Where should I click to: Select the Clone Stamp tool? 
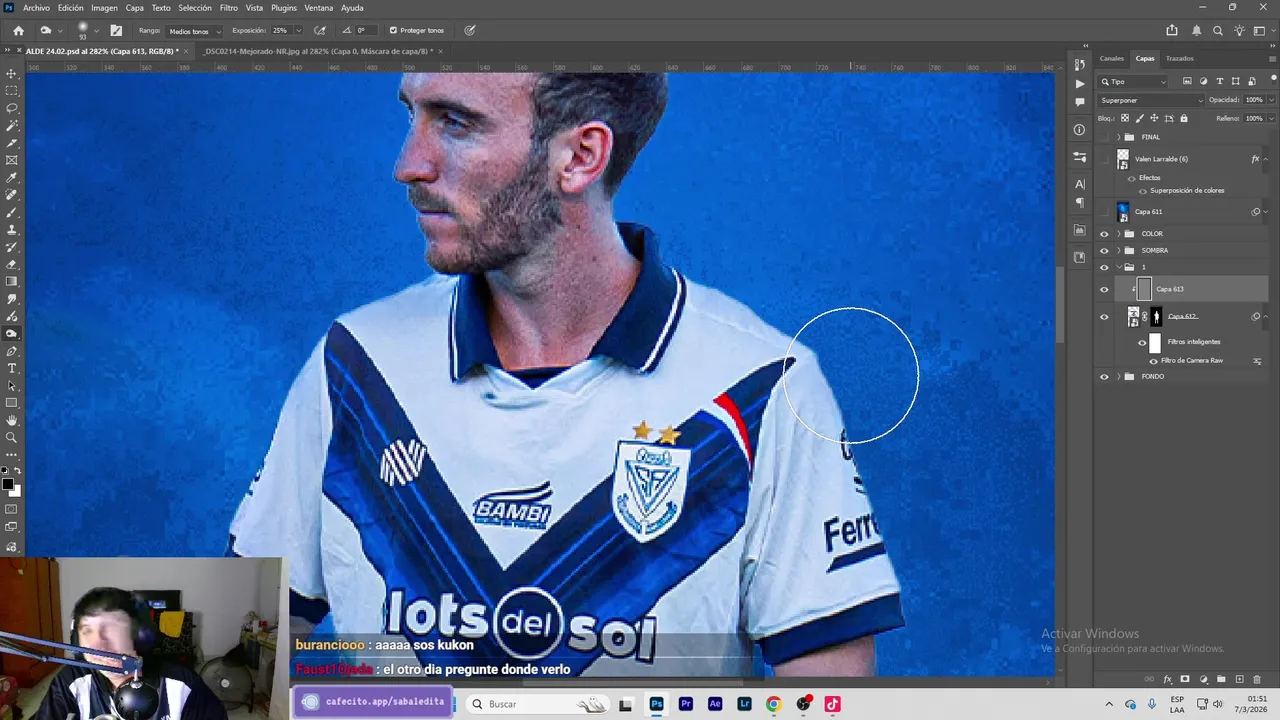point(12,230)
